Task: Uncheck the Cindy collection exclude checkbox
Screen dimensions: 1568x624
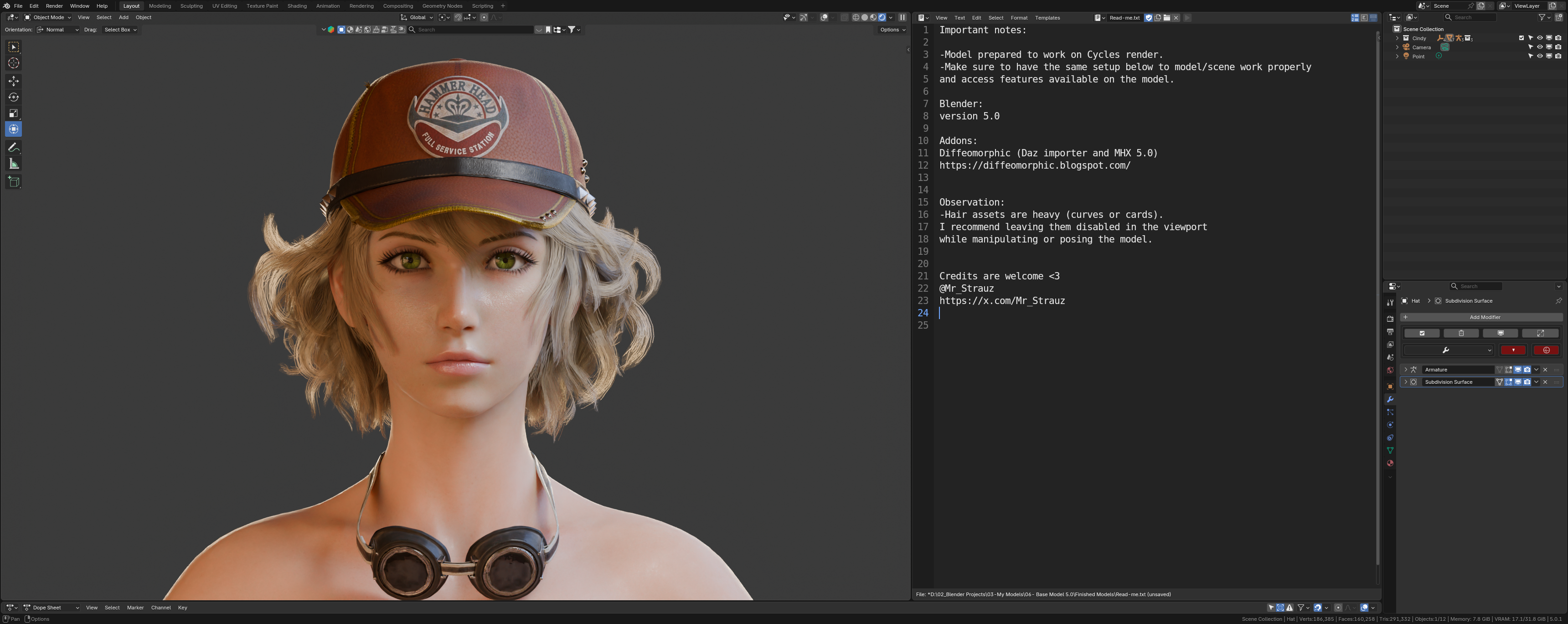Action: click(1521, 38)
